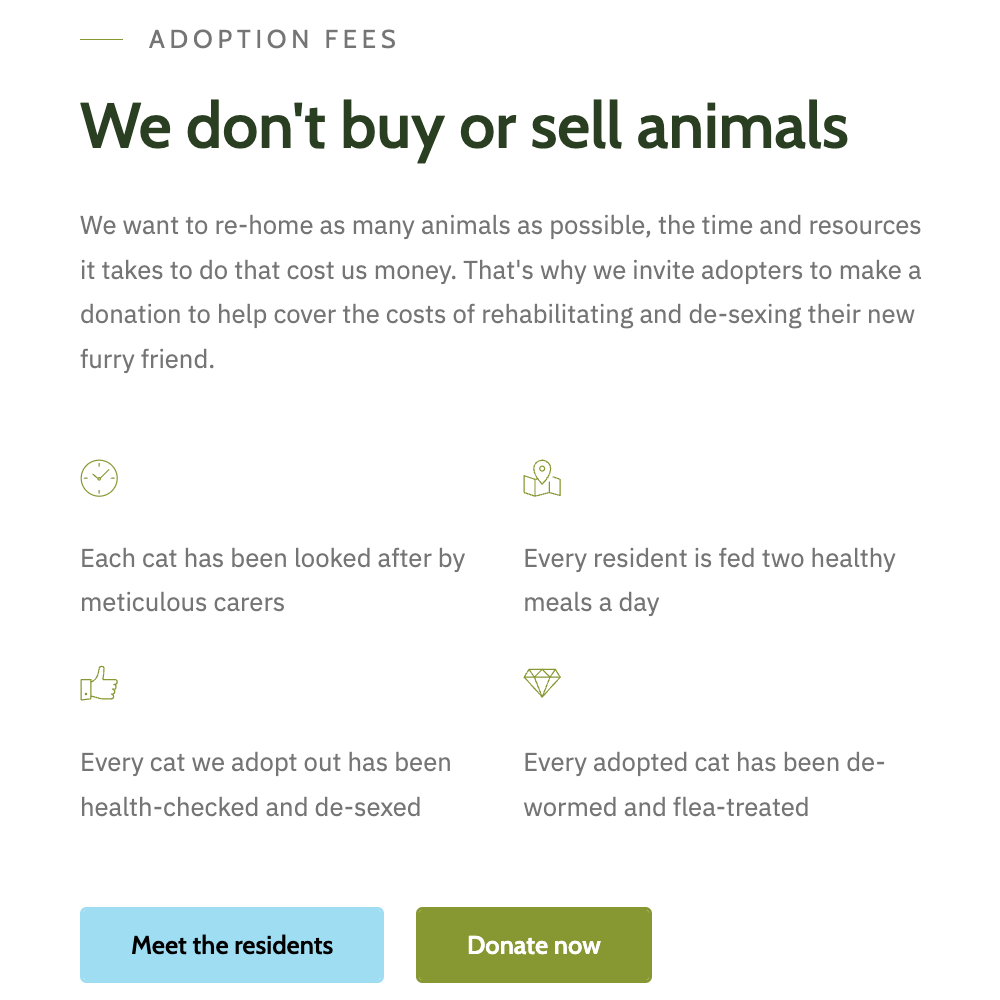Select the text about two healthy meals
Image resolution: width=1000 pixels, height=1000 pixels.
click(x=709, y=580)
